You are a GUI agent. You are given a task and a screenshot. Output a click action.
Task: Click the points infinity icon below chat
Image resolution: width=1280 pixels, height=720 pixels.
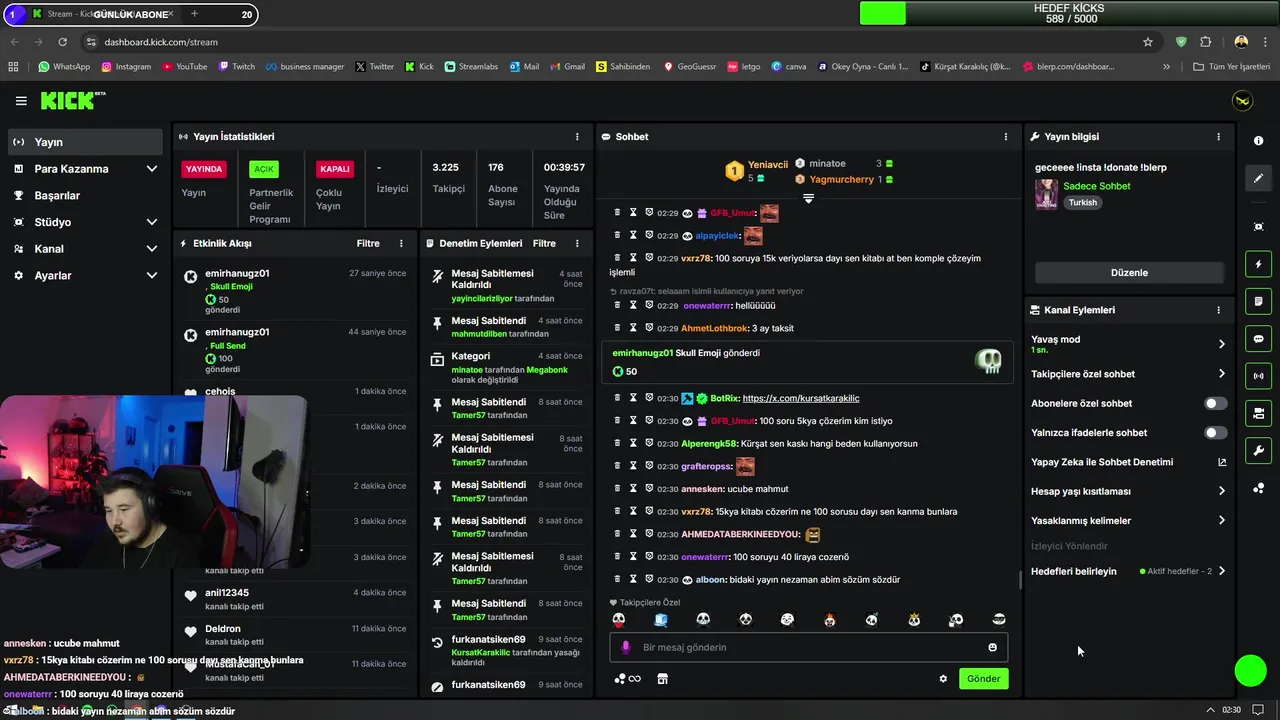pos(627,679)
